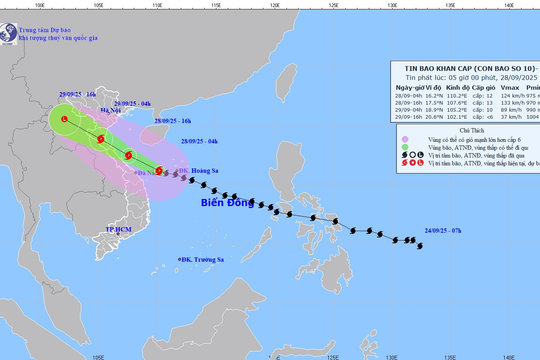The image size is (540, 360).
Task: Click the '28/09-16h' table cell
Action: [x=408, y=103]
